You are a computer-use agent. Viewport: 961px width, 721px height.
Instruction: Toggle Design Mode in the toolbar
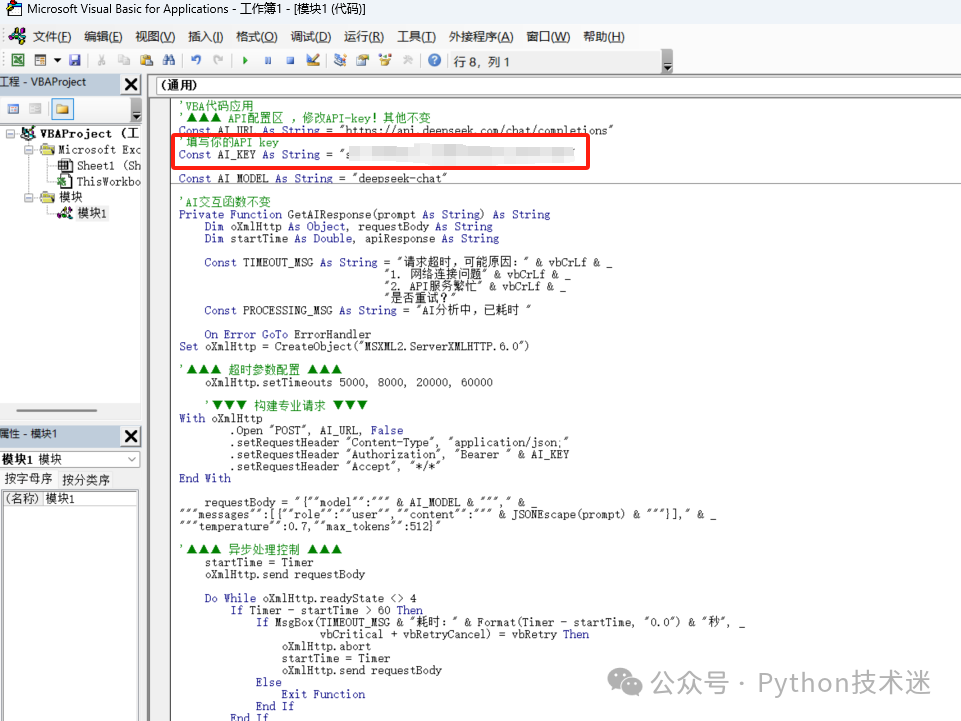pos(313,60)
